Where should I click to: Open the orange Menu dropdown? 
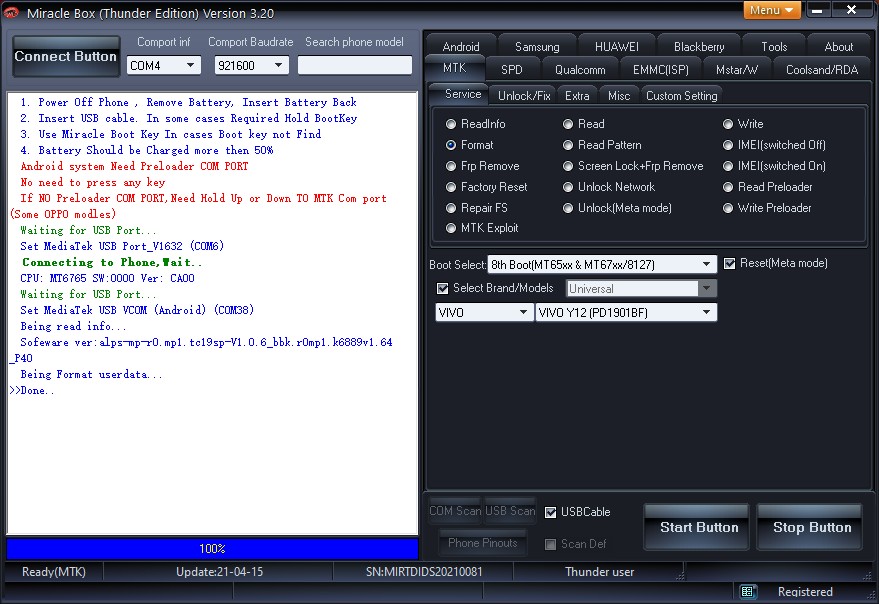772,10
